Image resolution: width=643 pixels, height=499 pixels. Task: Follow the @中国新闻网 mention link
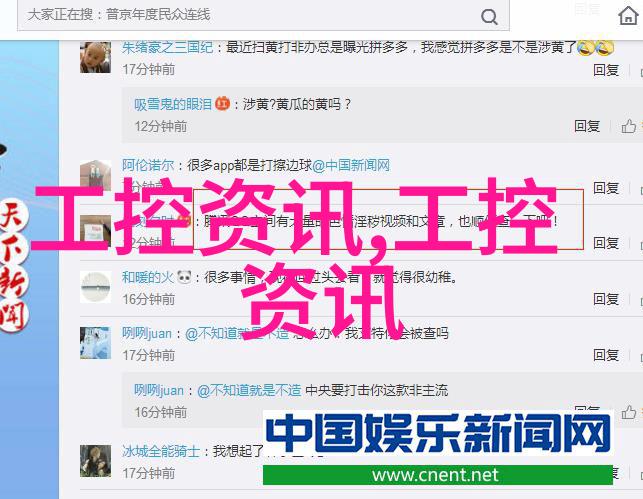[351, 165]
